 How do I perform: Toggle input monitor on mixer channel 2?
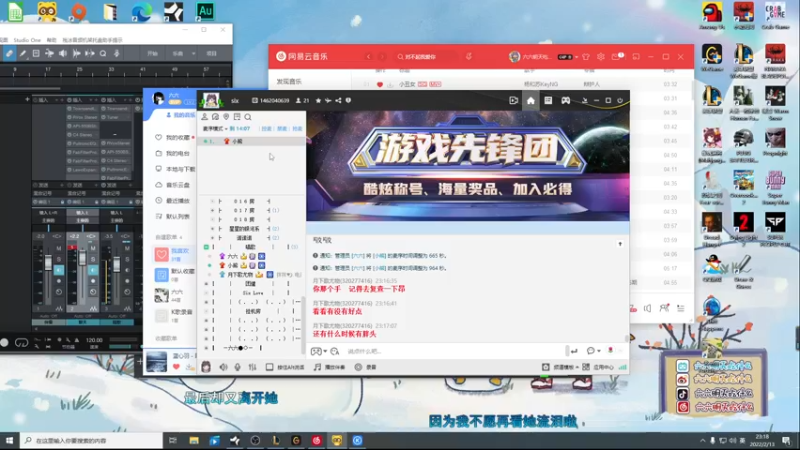tap(93, 270)
